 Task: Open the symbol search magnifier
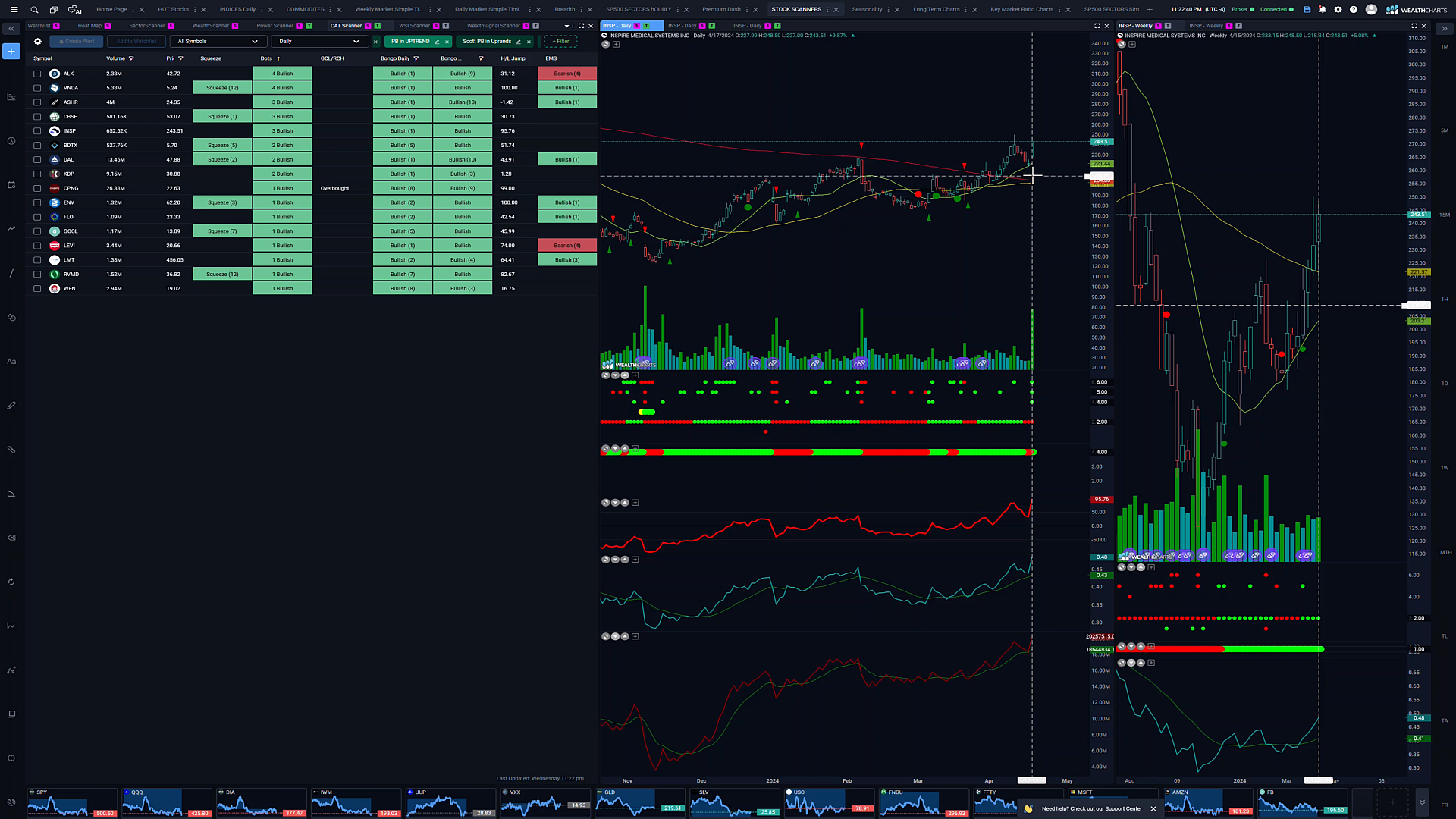click(34, 10)
